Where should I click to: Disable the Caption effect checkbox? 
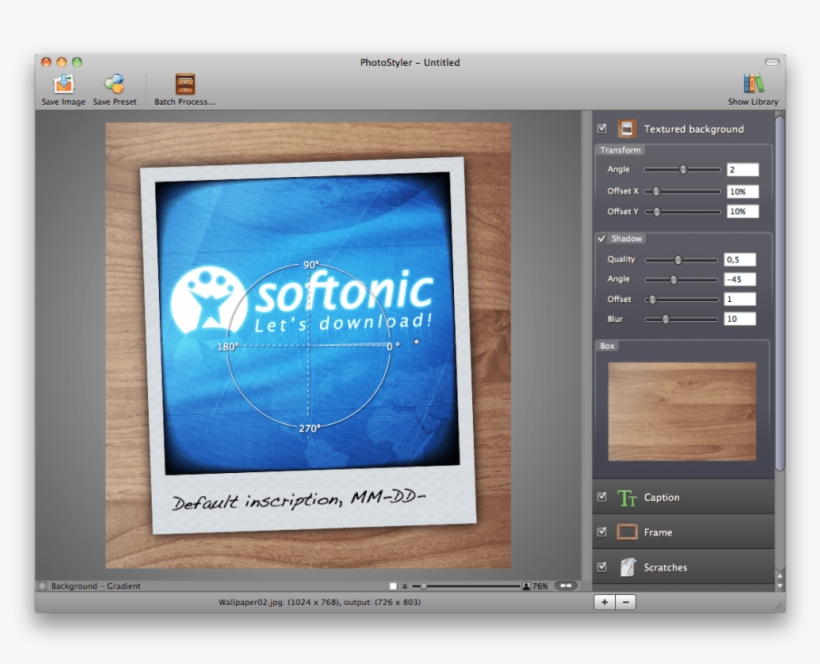(602, 497)
